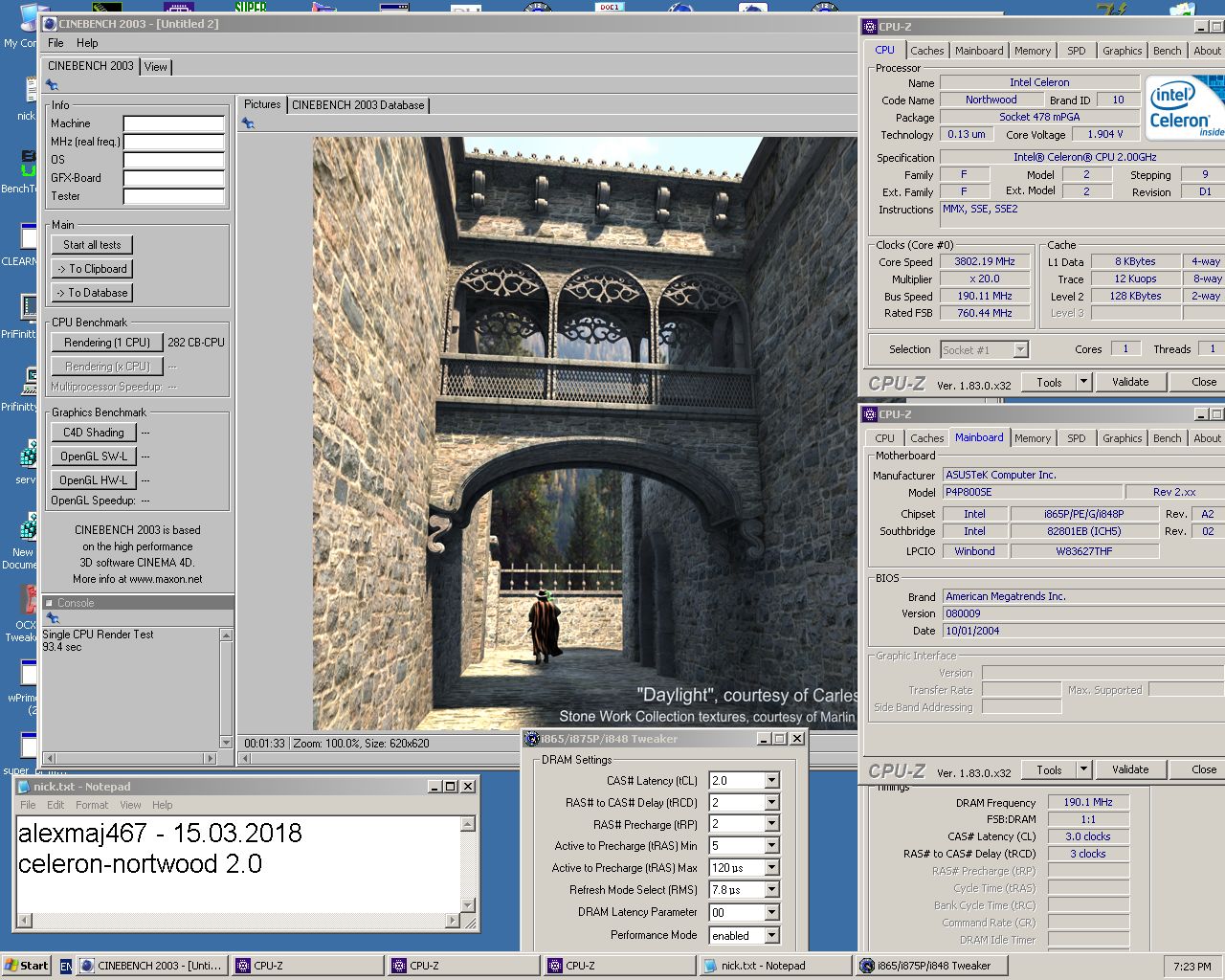
Task: Click Validate in top CPU-Z window
Action: pyautogui.click(x=1130, y=382)
